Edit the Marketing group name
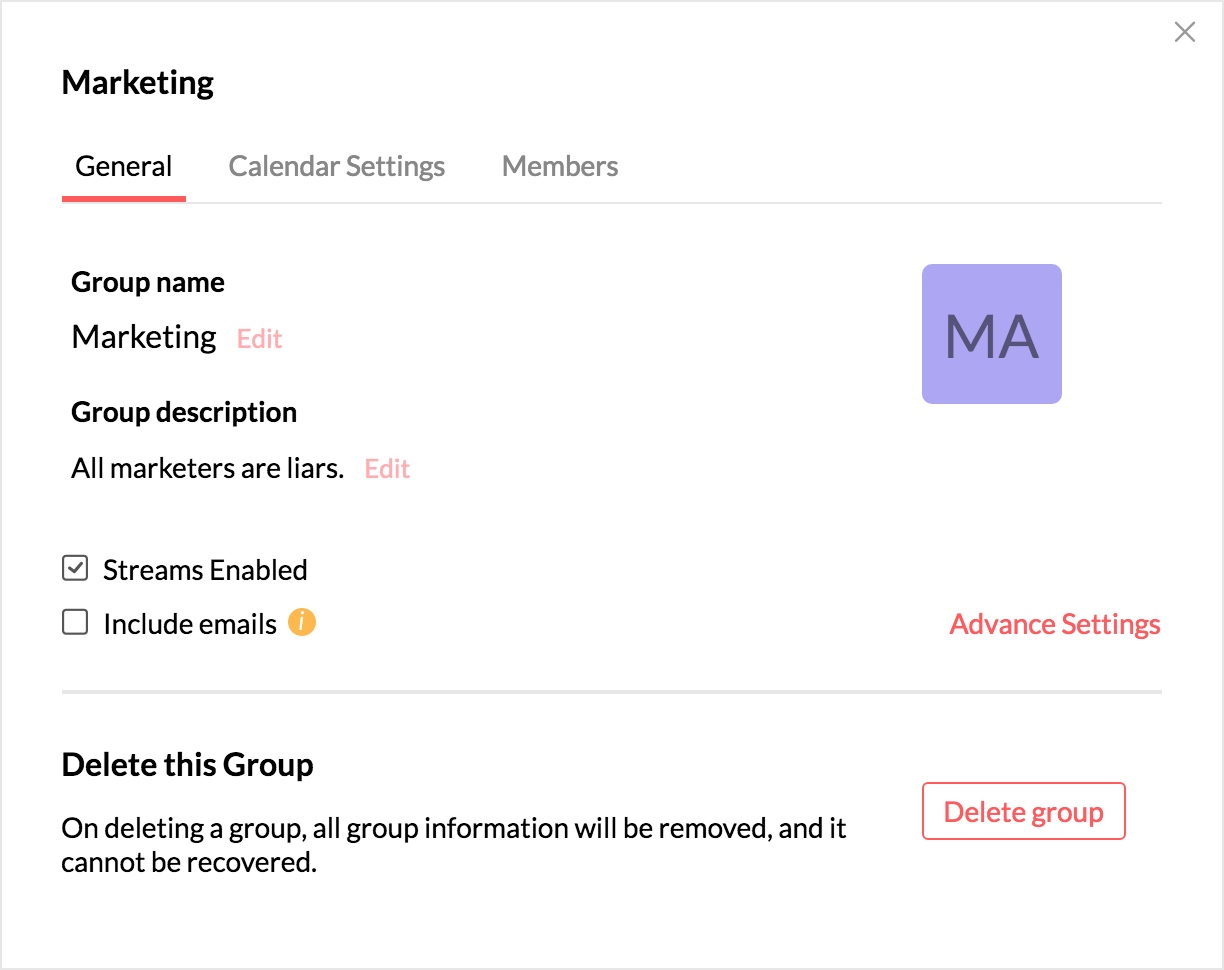The image size is (1224, 970). coord(259,339)
